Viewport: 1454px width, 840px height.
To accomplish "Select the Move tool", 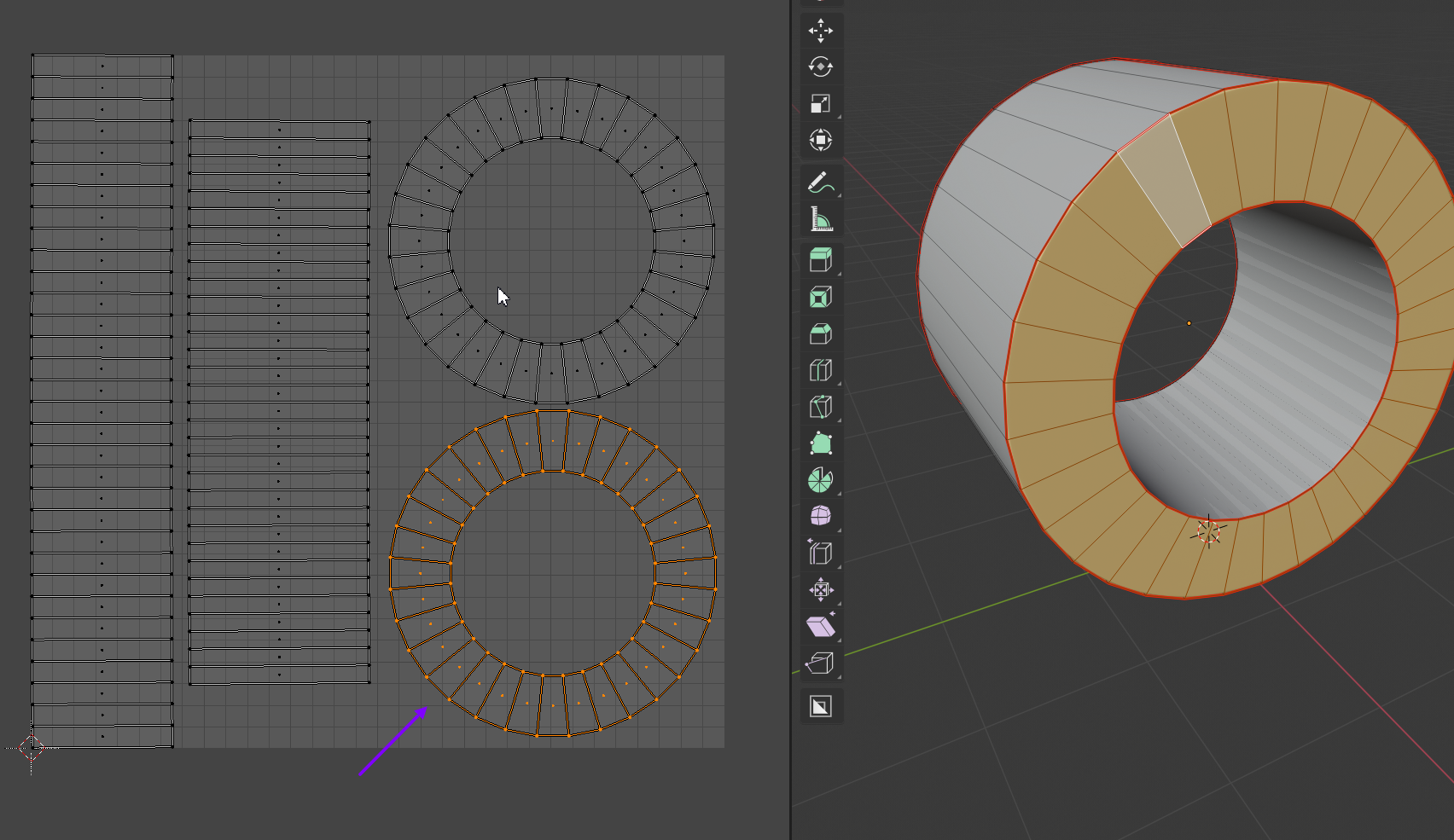I will click(x=821, y=31).
